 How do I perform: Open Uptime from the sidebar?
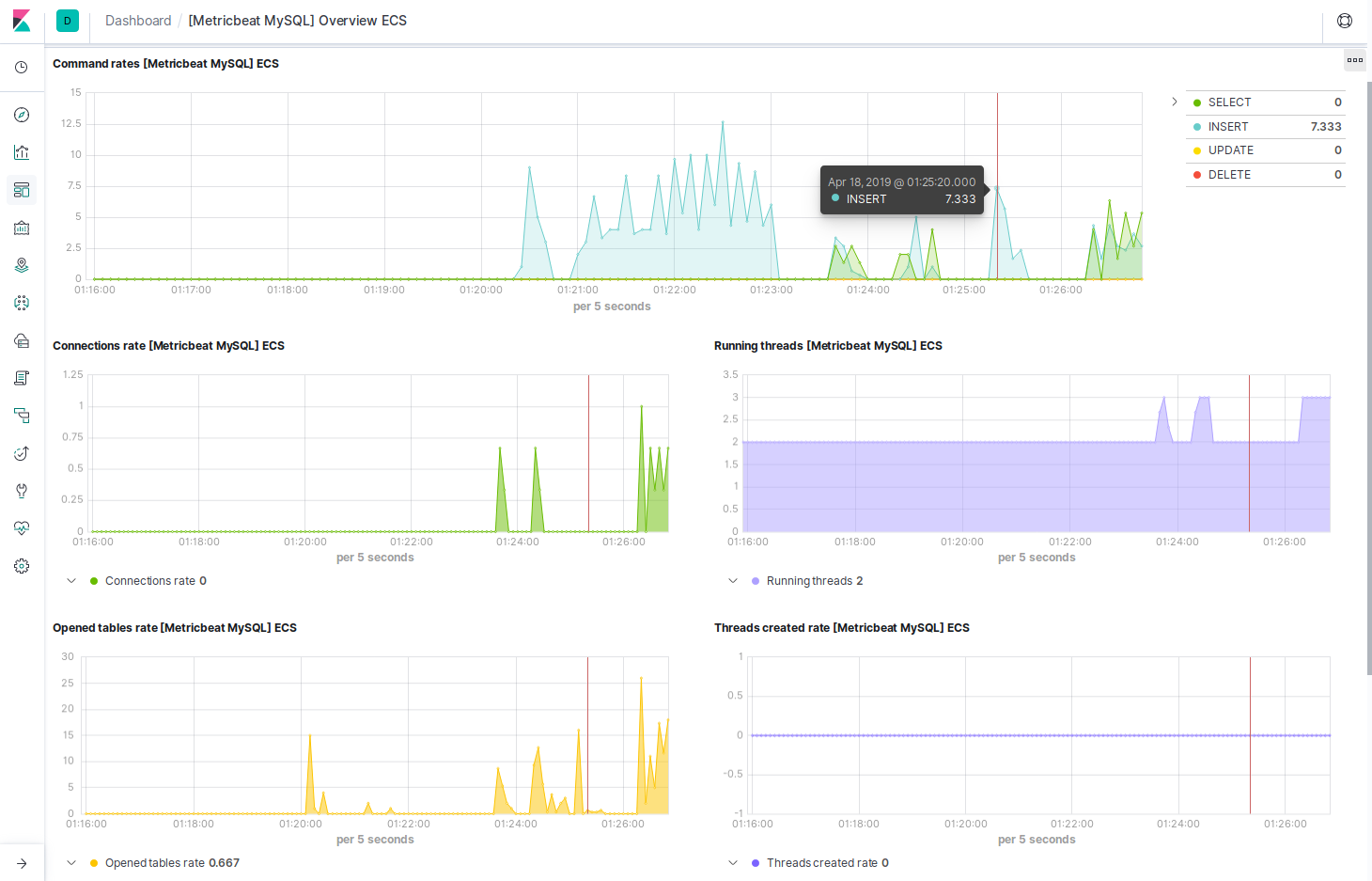tap(22, 453)
